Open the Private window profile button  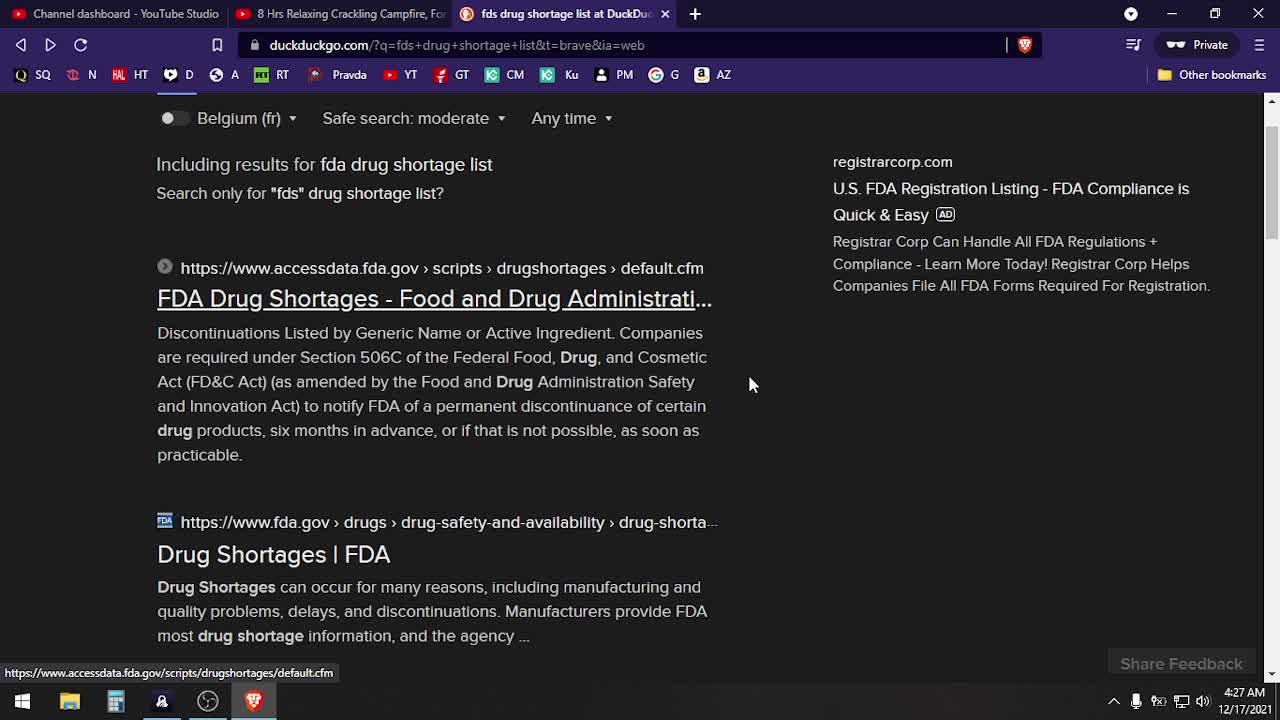pos(1197,45)
